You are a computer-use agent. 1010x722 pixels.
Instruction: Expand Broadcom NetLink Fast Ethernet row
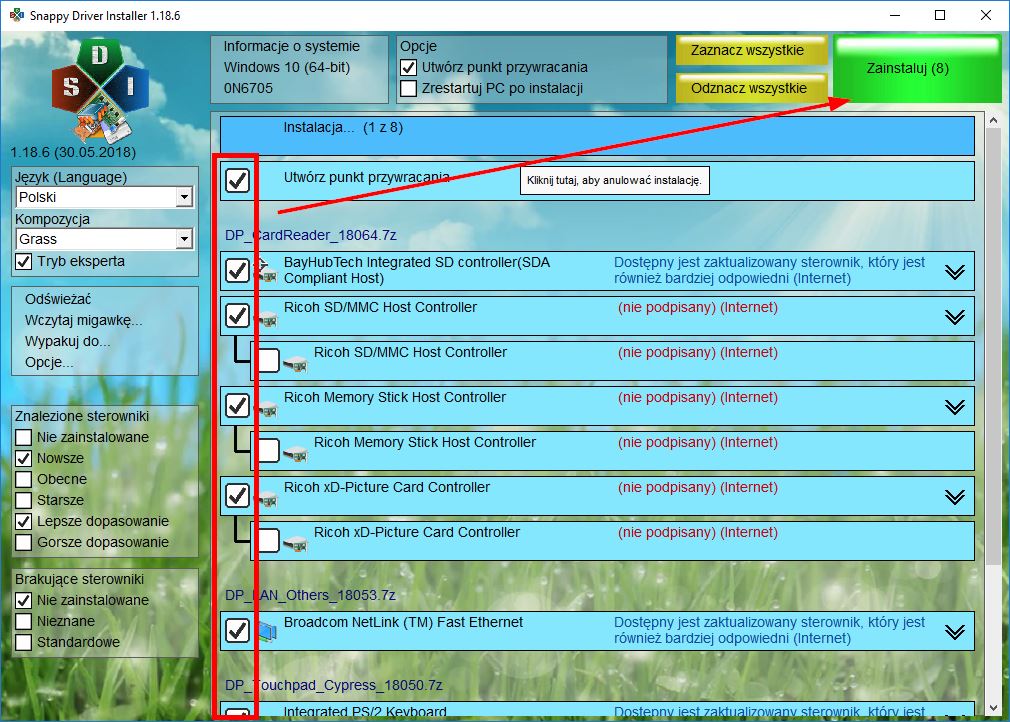point(955,632)
